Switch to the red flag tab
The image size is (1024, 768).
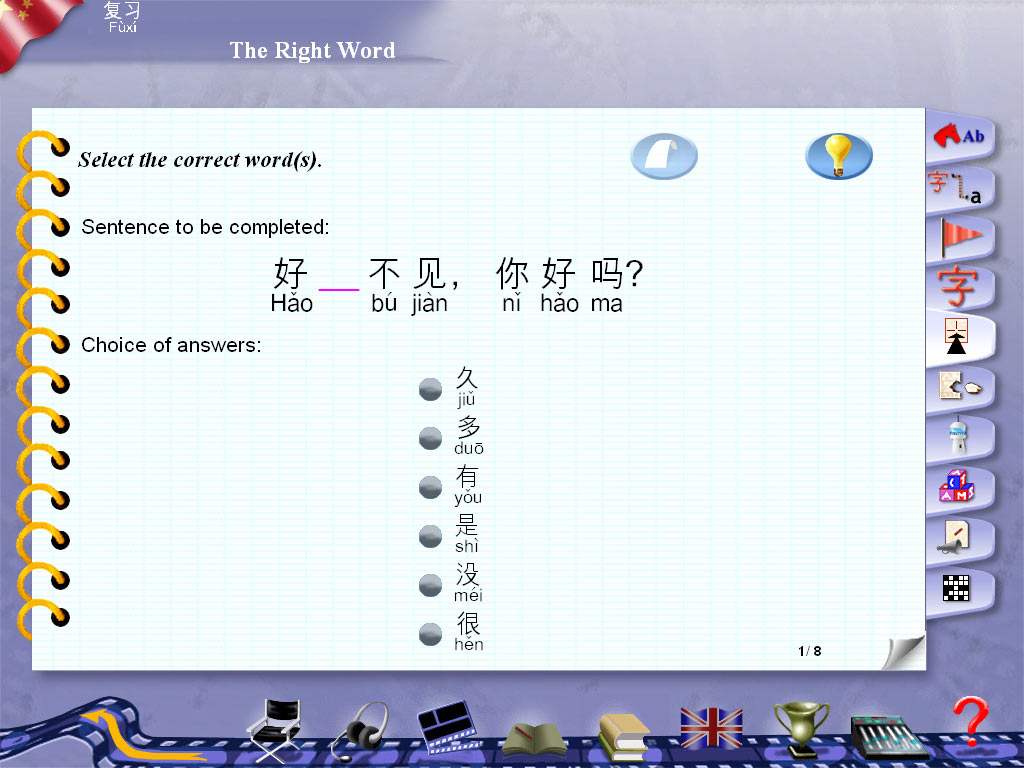(x=959, y=238)
